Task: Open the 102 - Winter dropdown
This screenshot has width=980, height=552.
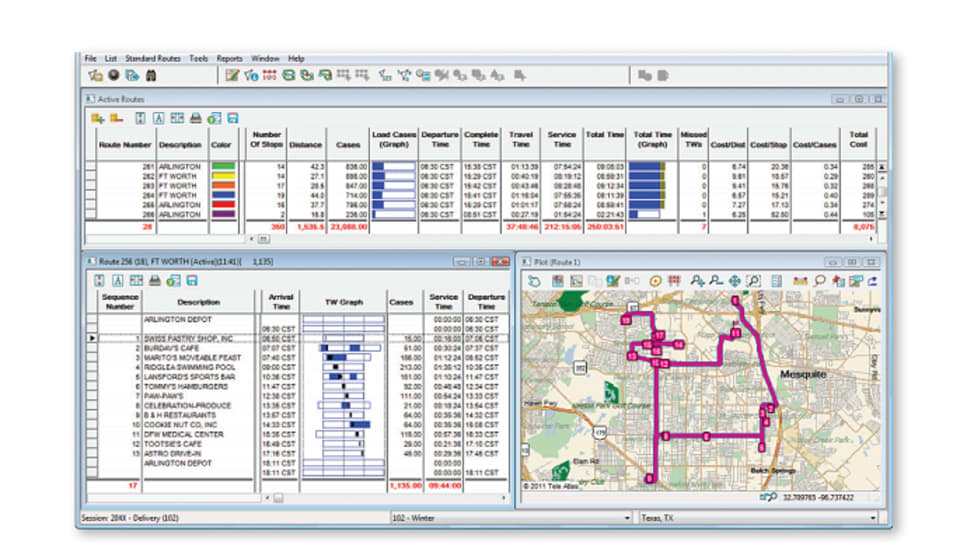Action: [x=625, y=518]
